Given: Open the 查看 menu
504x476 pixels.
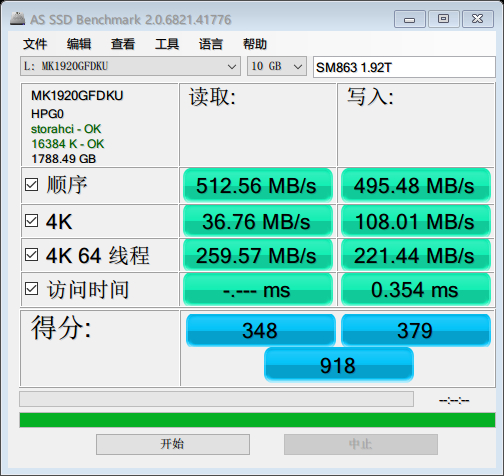Looking at the screenshot, I should point(123,44).
